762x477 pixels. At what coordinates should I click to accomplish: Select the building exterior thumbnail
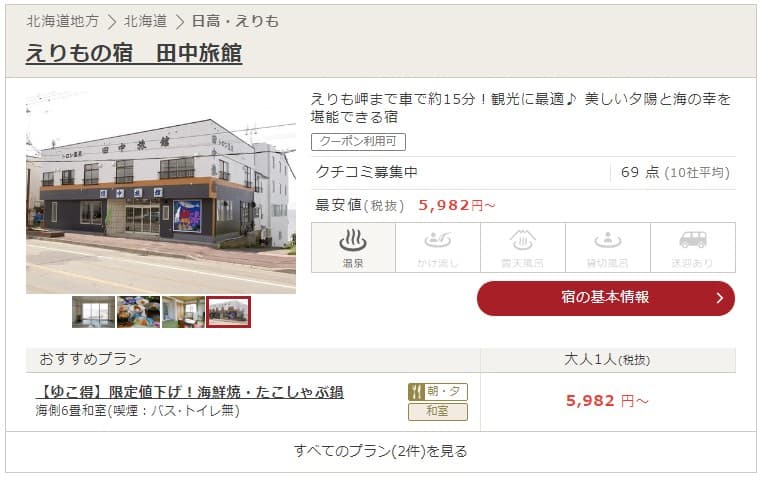click(228, 312)
